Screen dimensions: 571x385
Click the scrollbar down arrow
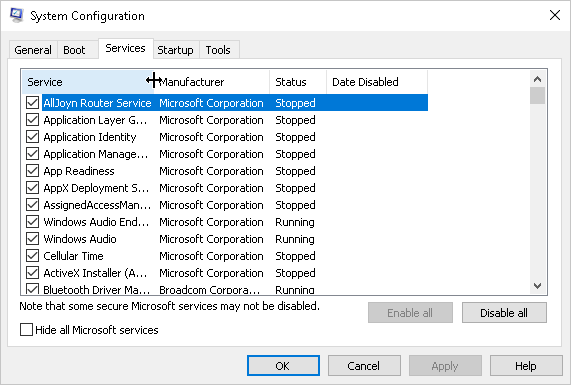point(537,286)
